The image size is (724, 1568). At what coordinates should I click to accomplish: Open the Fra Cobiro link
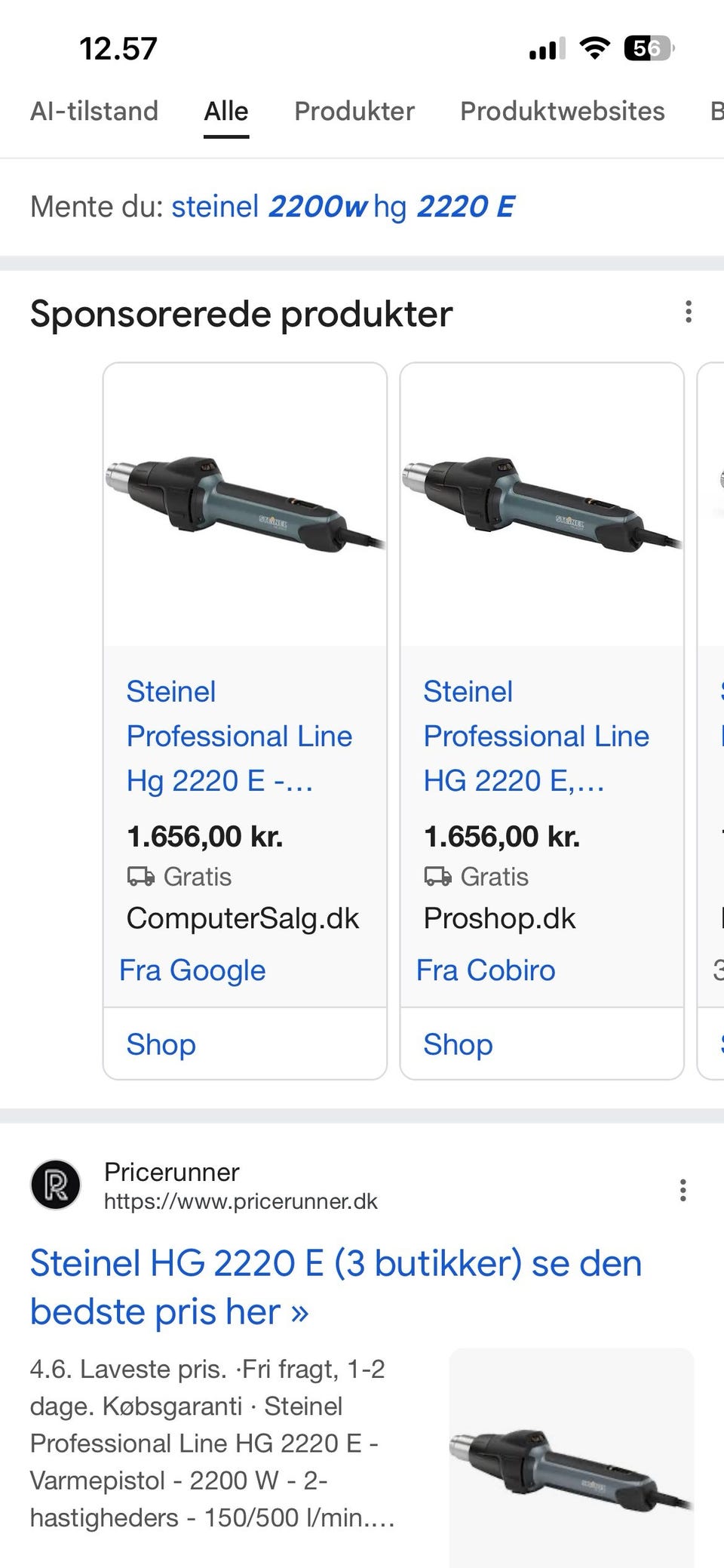tap(486, 970)
